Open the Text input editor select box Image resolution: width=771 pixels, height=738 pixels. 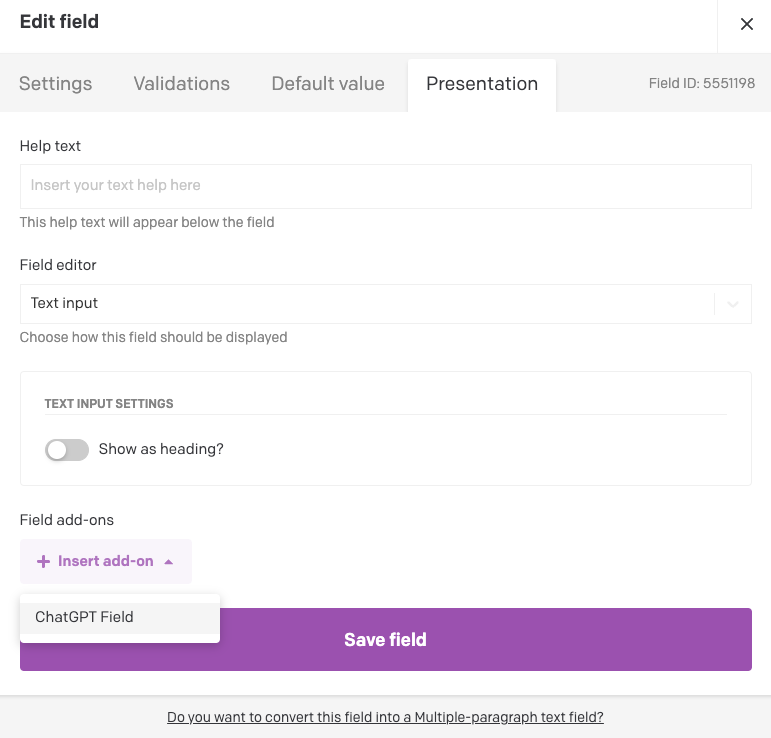[366, 304]
